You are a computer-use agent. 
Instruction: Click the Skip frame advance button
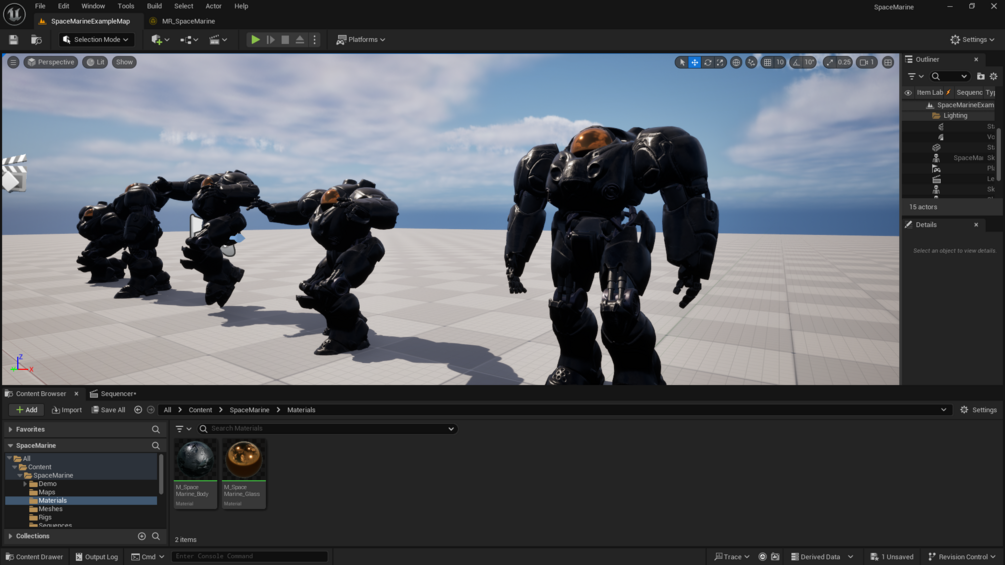click(270, 40)
